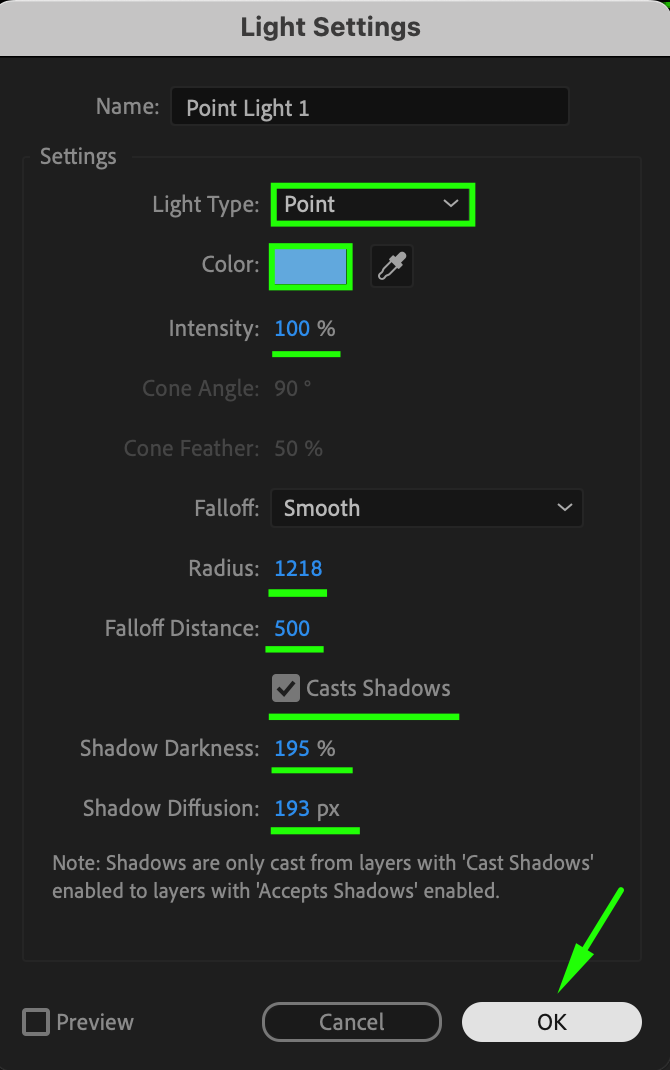This screenshot has height=1070, width=670.
Task: Click the Shadow Darkness value 195
Action: point(292,748)
